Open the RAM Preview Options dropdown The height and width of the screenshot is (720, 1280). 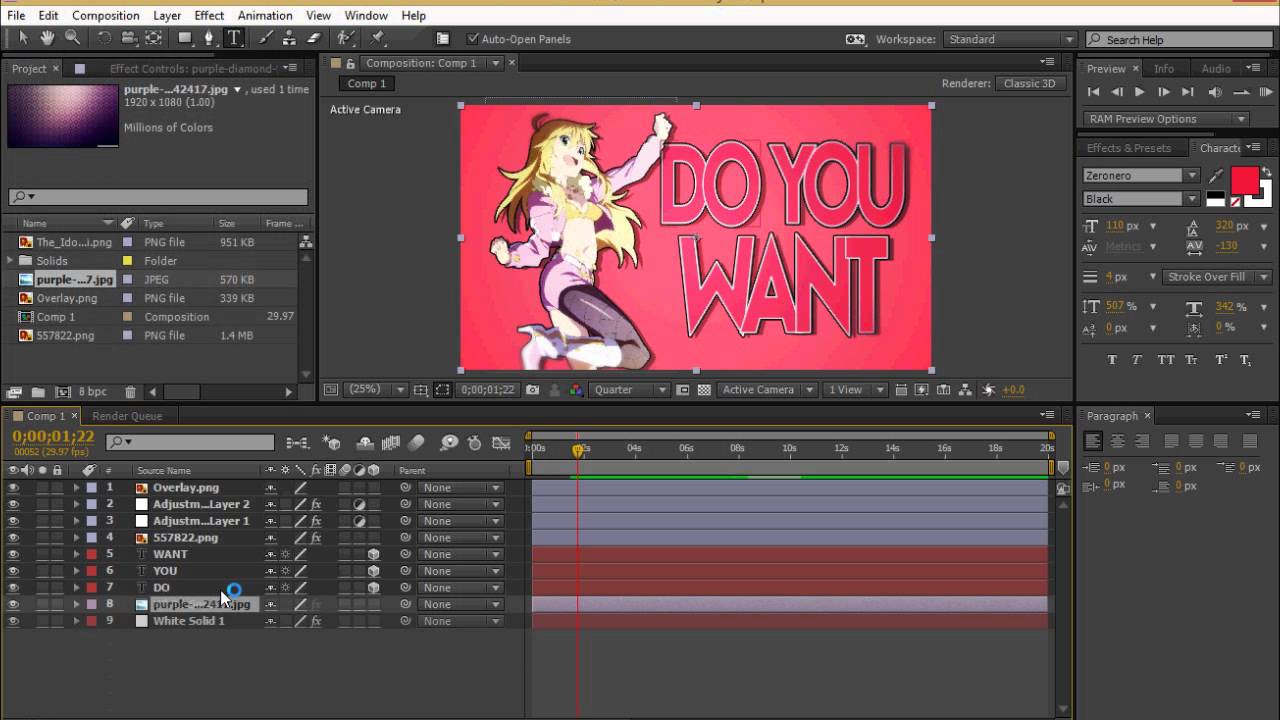tap(1167, 119)
